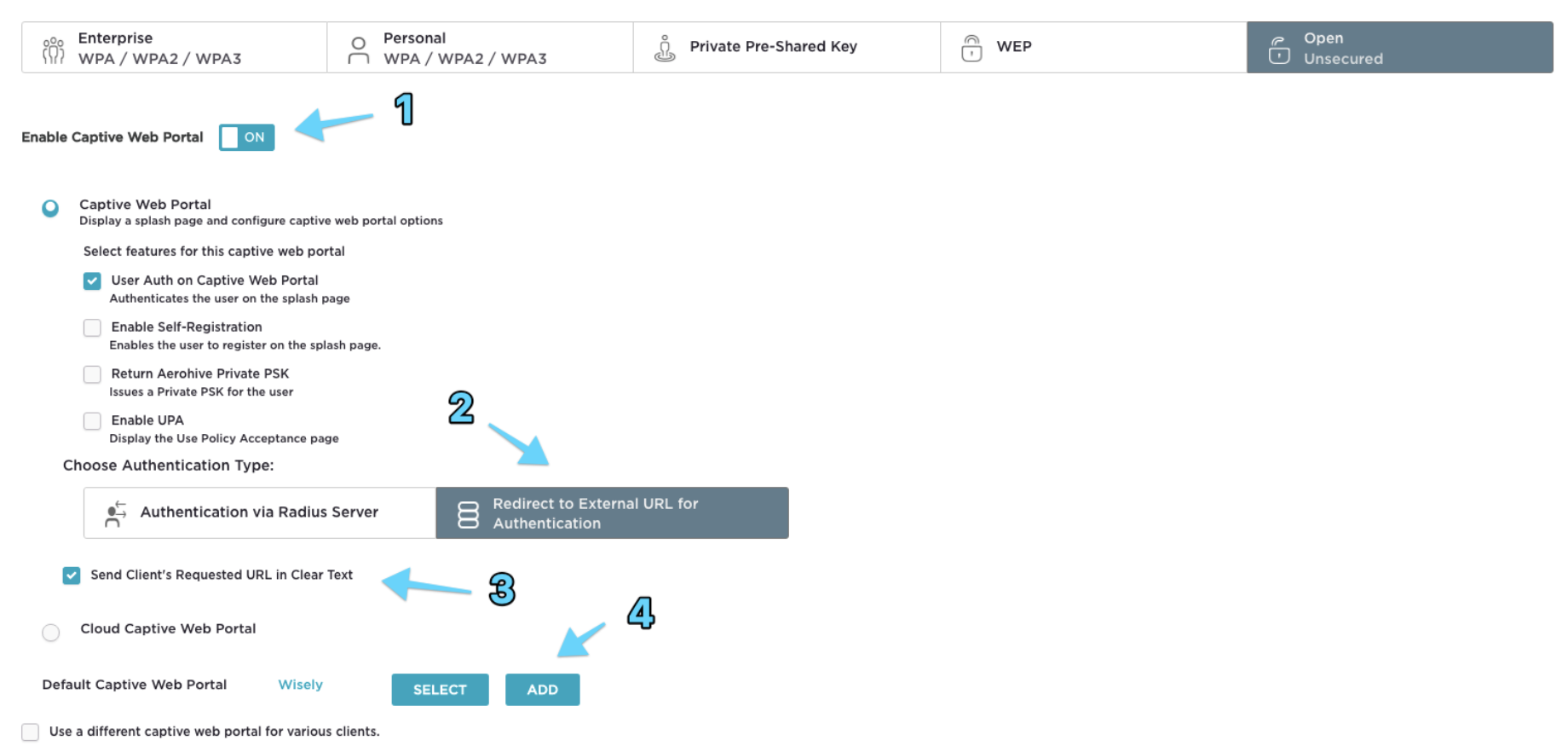Image resolution: width=1568 pixels, height=752 pixels.
Task: Switch to the WEP tab
Action: [1094, 48]
